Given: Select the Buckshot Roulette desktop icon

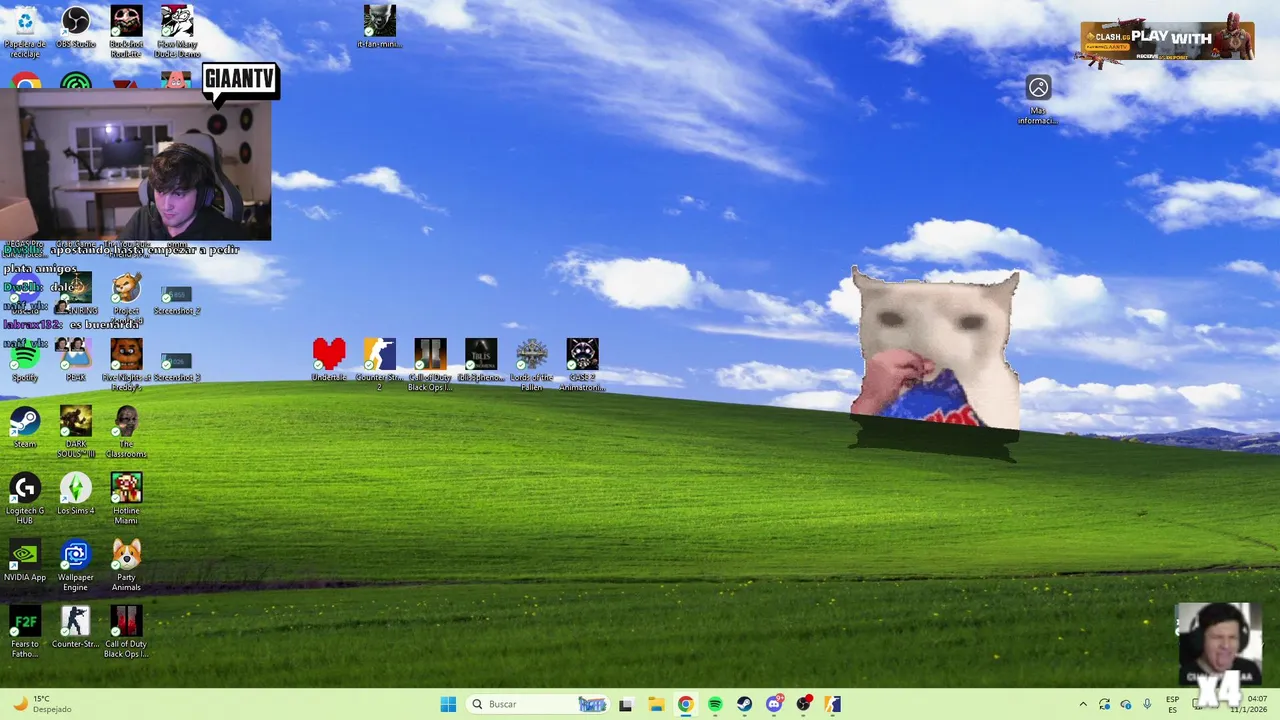Looking at the screenshot, I should coord(126,32).
